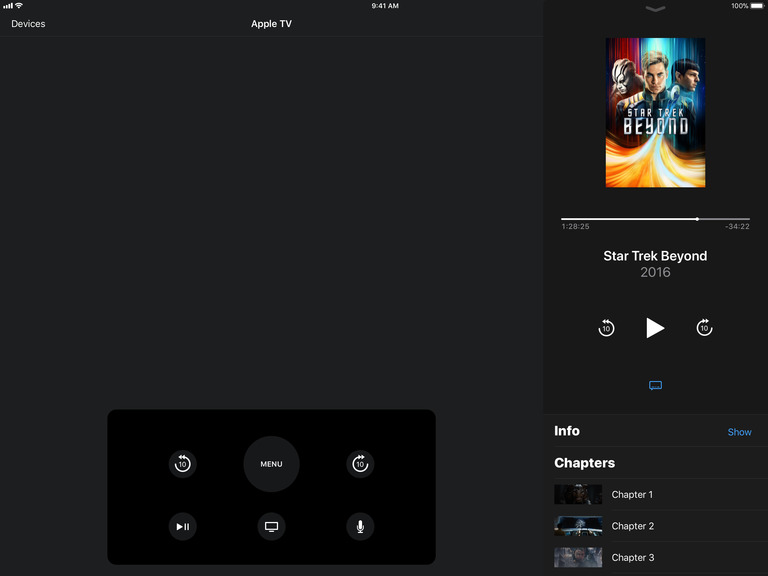
Task: Tap the remote's play/pause button
Action: coord(182,527)
